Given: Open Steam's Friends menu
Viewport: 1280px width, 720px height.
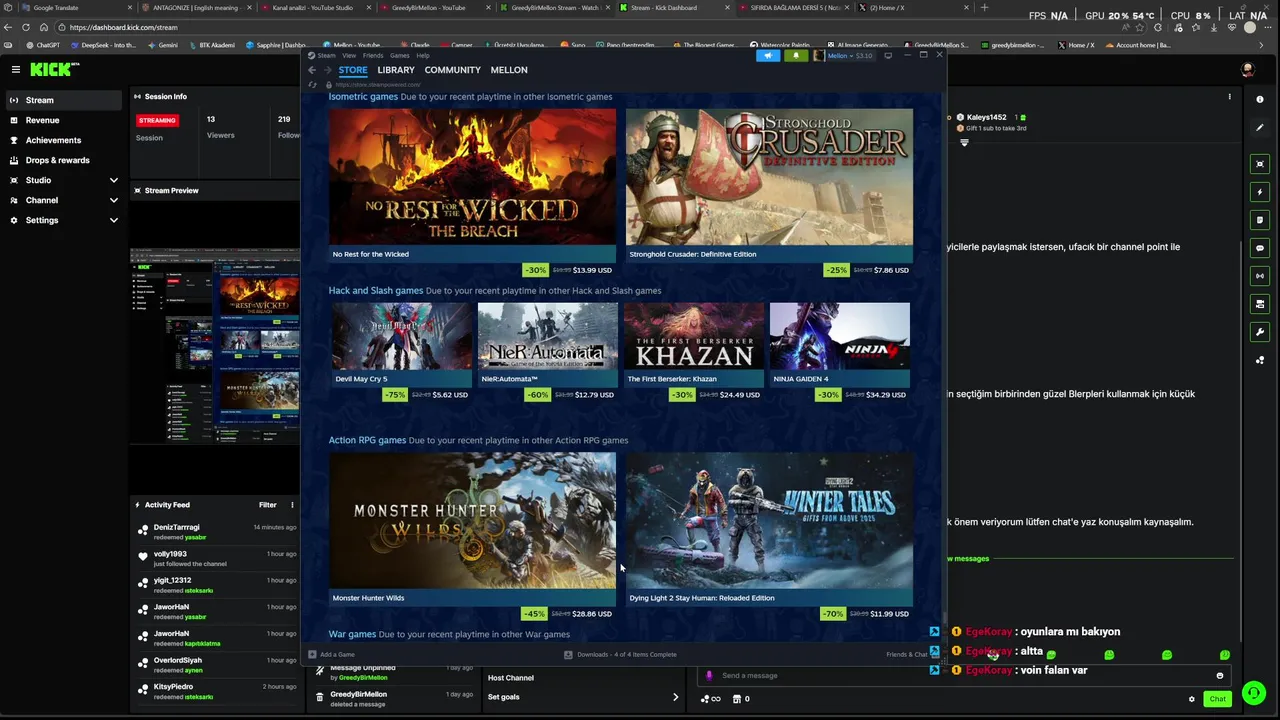Looking at the screenshot, I should [373, 56].
